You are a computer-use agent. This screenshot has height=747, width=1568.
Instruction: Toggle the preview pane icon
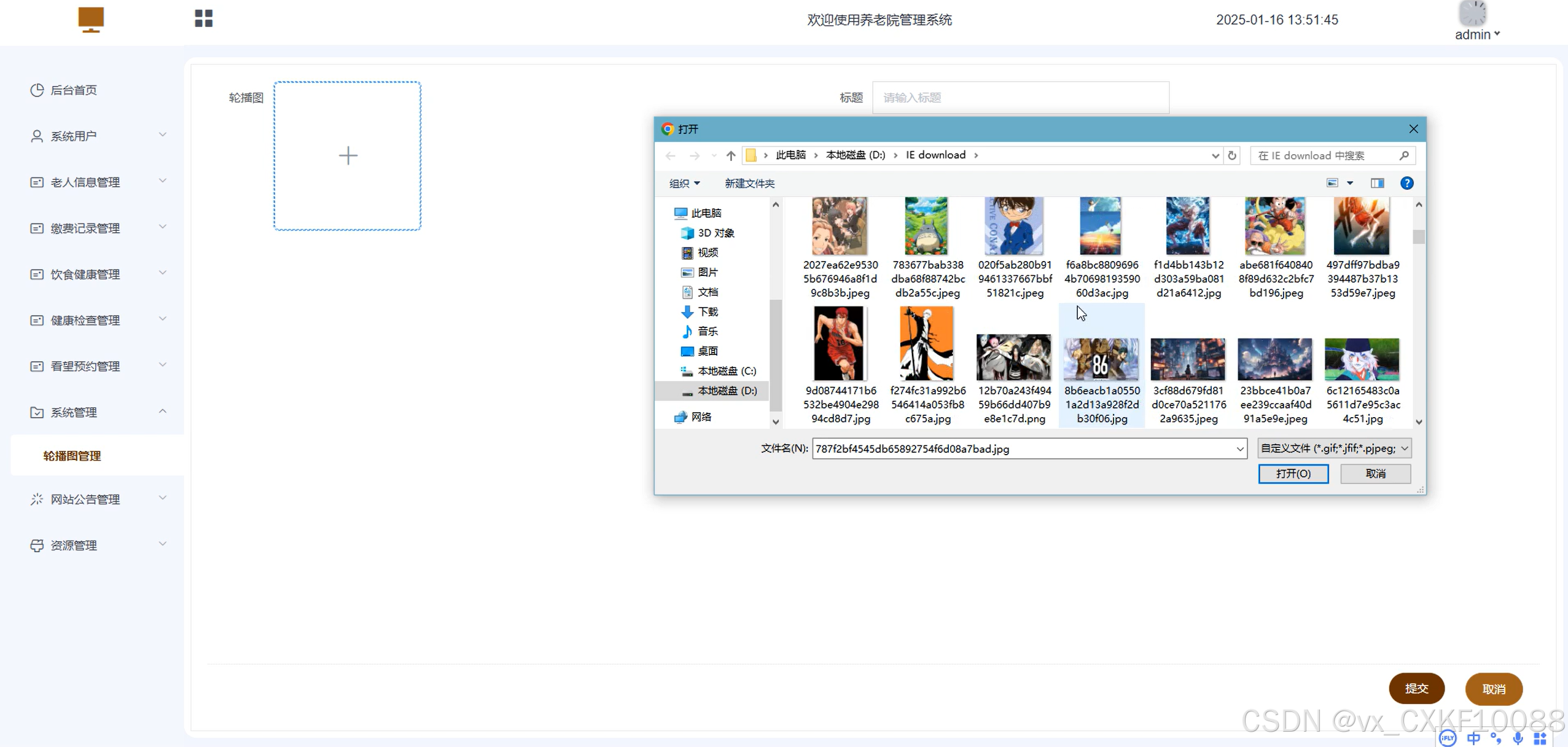coord(1377,183)
